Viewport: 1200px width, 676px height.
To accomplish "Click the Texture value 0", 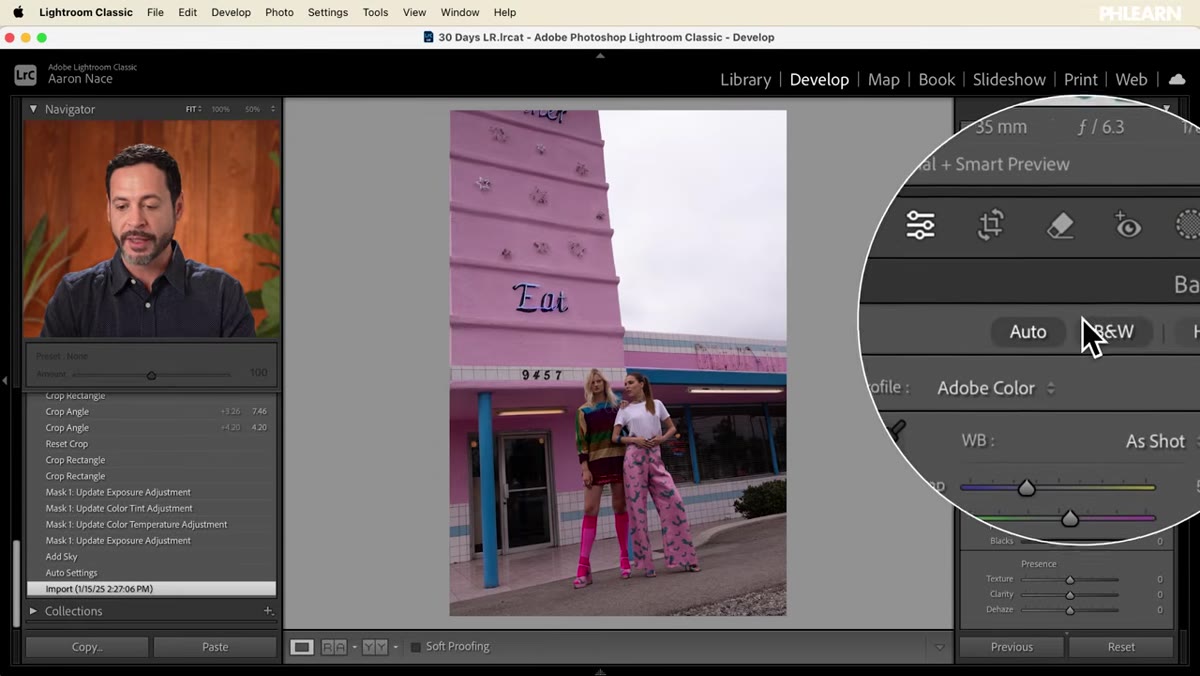I will coord(1160,579).
